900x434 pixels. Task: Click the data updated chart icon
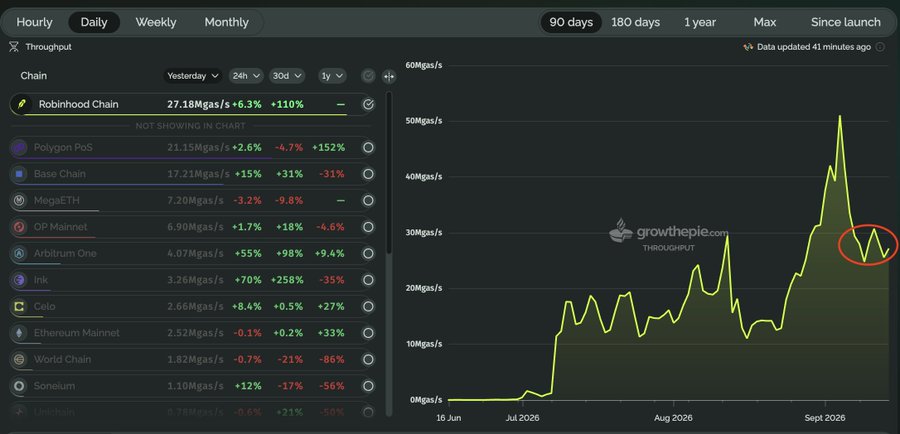[748, 47]
